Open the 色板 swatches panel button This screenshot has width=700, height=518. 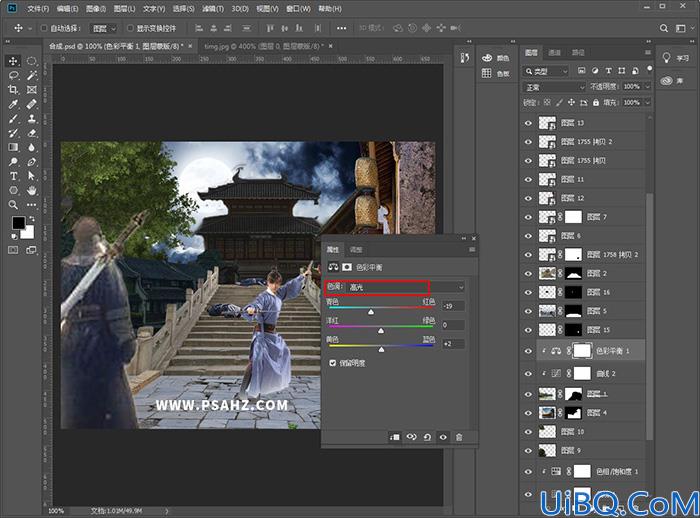496,73
